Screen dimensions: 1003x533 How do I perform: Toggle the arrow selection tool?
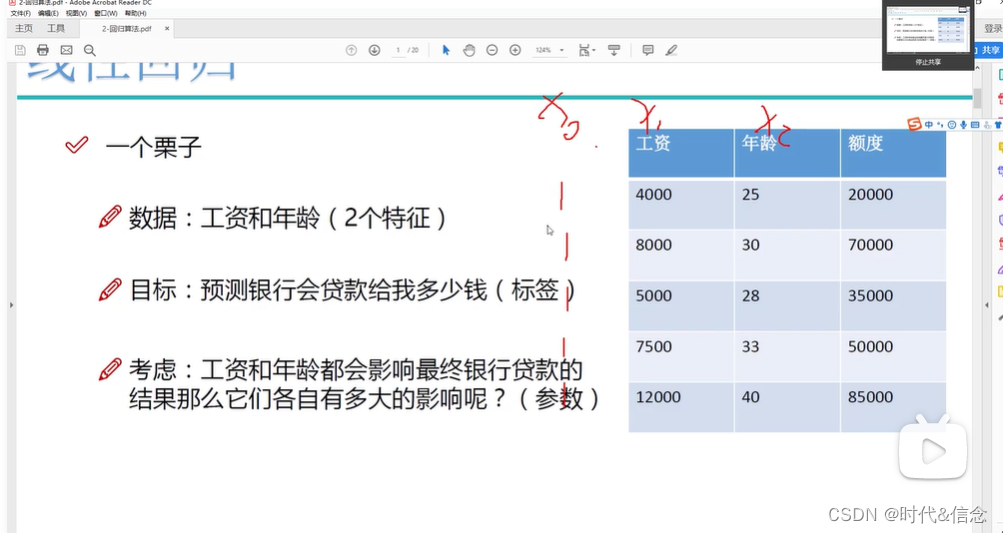click(446, 50)
